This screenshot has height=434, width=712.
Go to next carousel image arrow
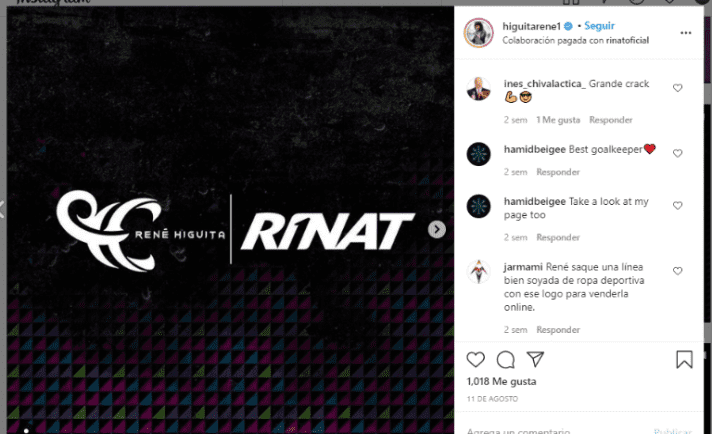click(x=437, y=229)
